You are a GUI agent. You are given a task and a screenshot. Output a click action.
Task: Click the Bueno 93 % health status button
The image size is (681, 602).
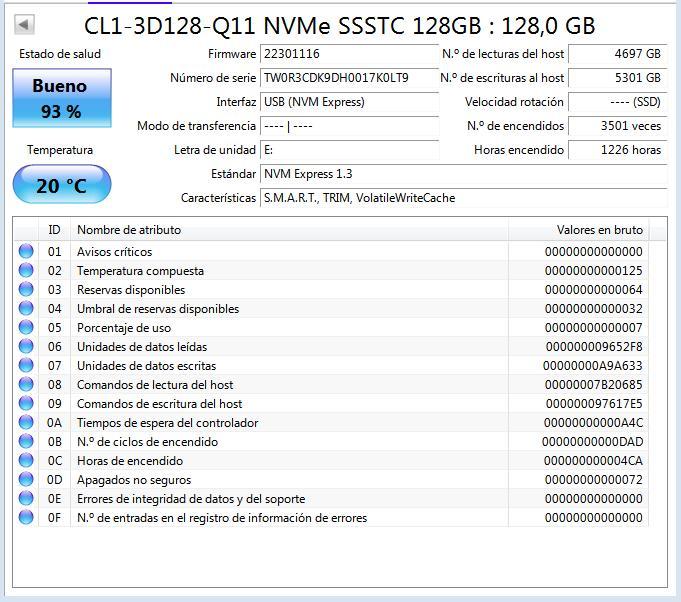point(62,98)
